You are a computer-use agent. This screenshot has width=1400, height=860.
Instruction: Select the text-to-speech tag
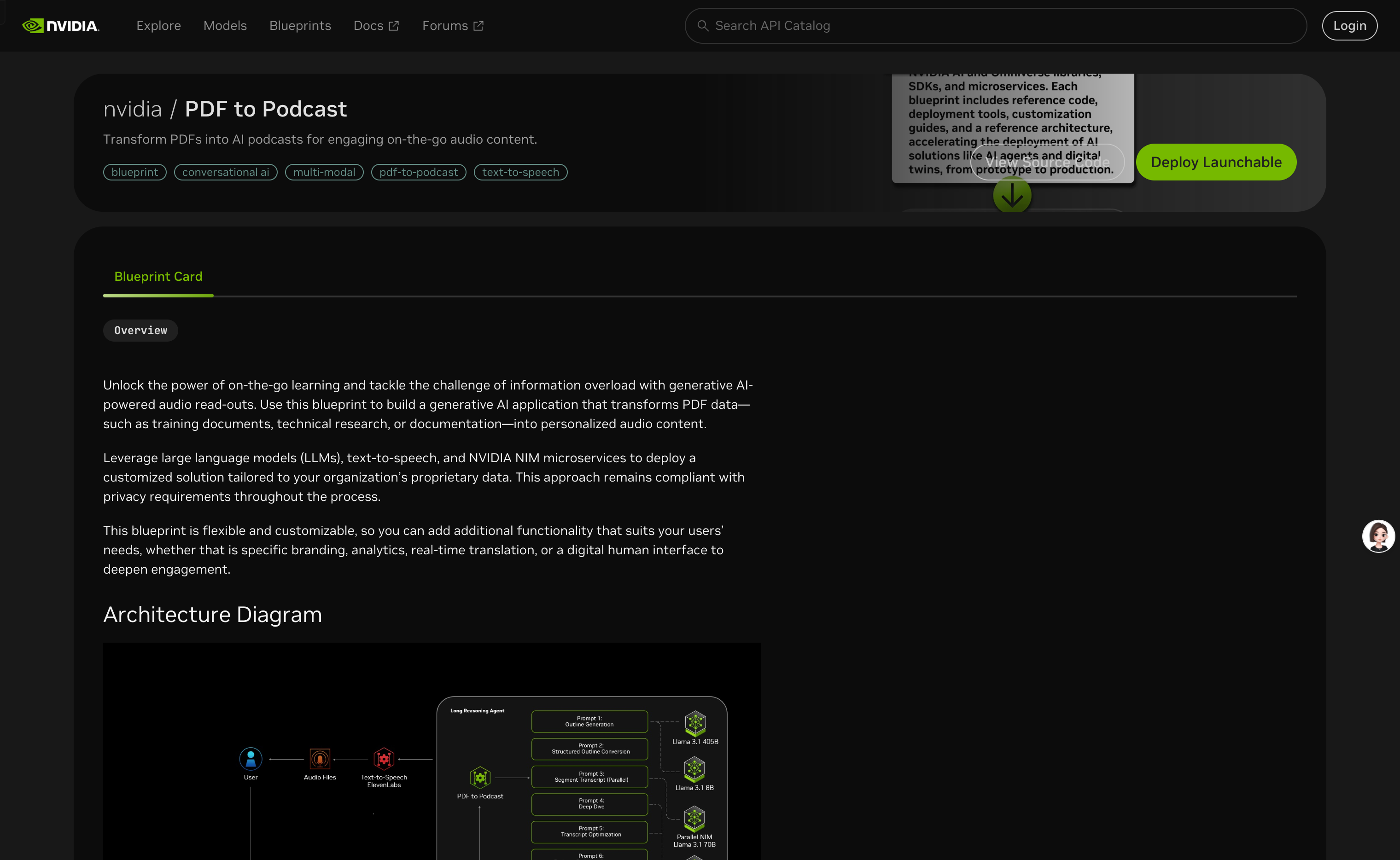click(x=520, y=172)
